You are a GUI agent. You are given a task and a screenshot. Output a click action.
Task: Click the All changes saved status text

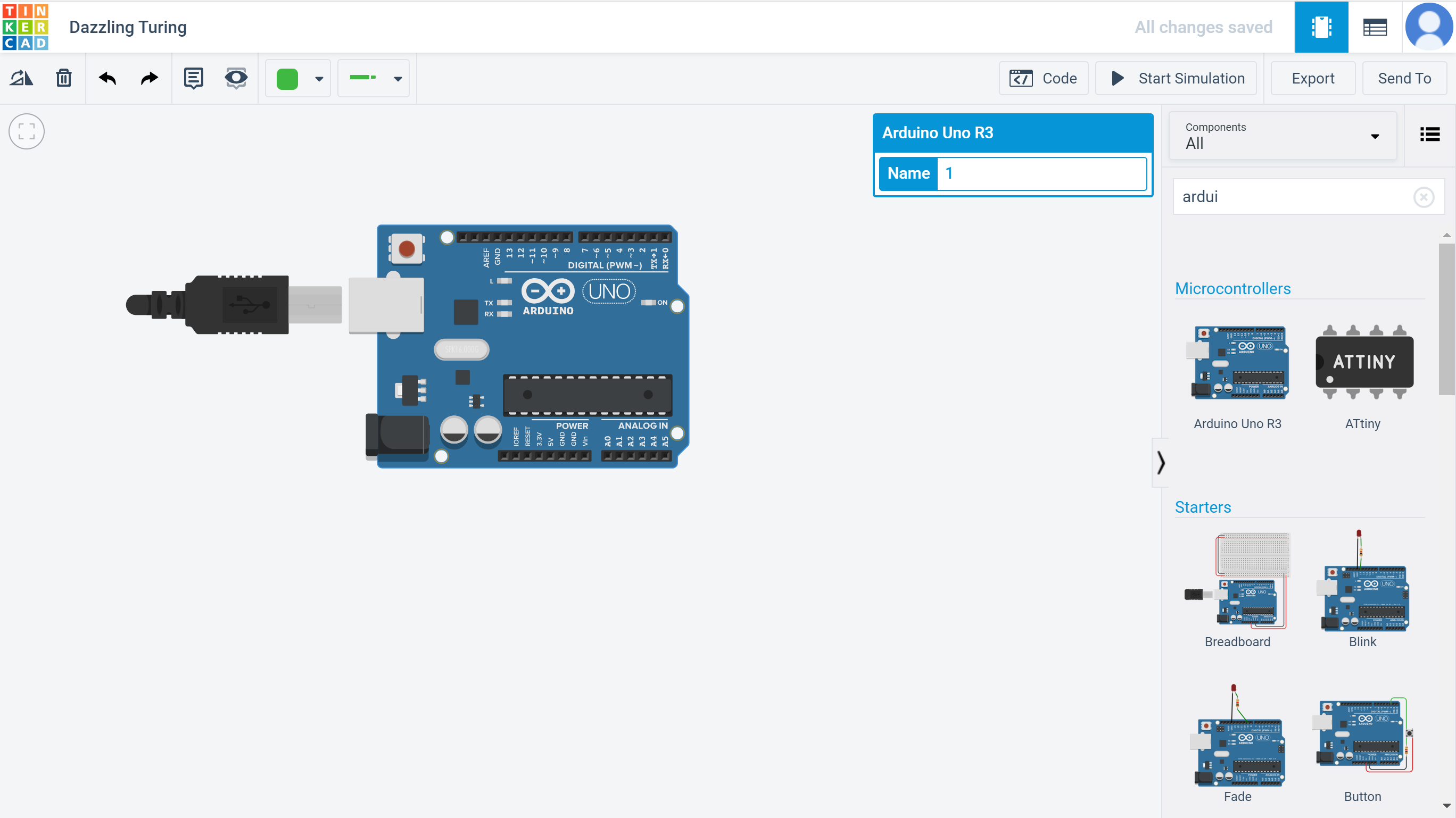(1203, 27)
